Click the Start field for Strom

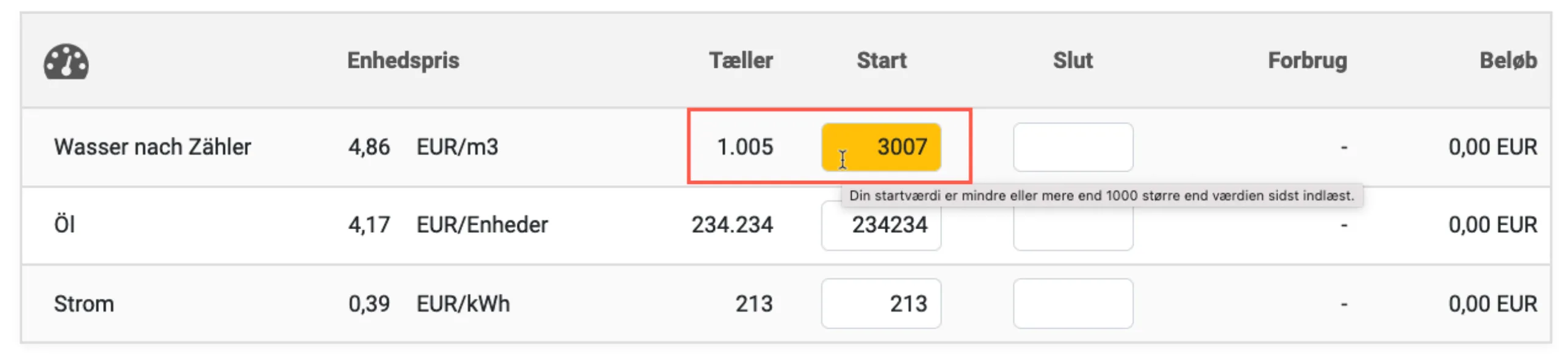coord(880,304)
